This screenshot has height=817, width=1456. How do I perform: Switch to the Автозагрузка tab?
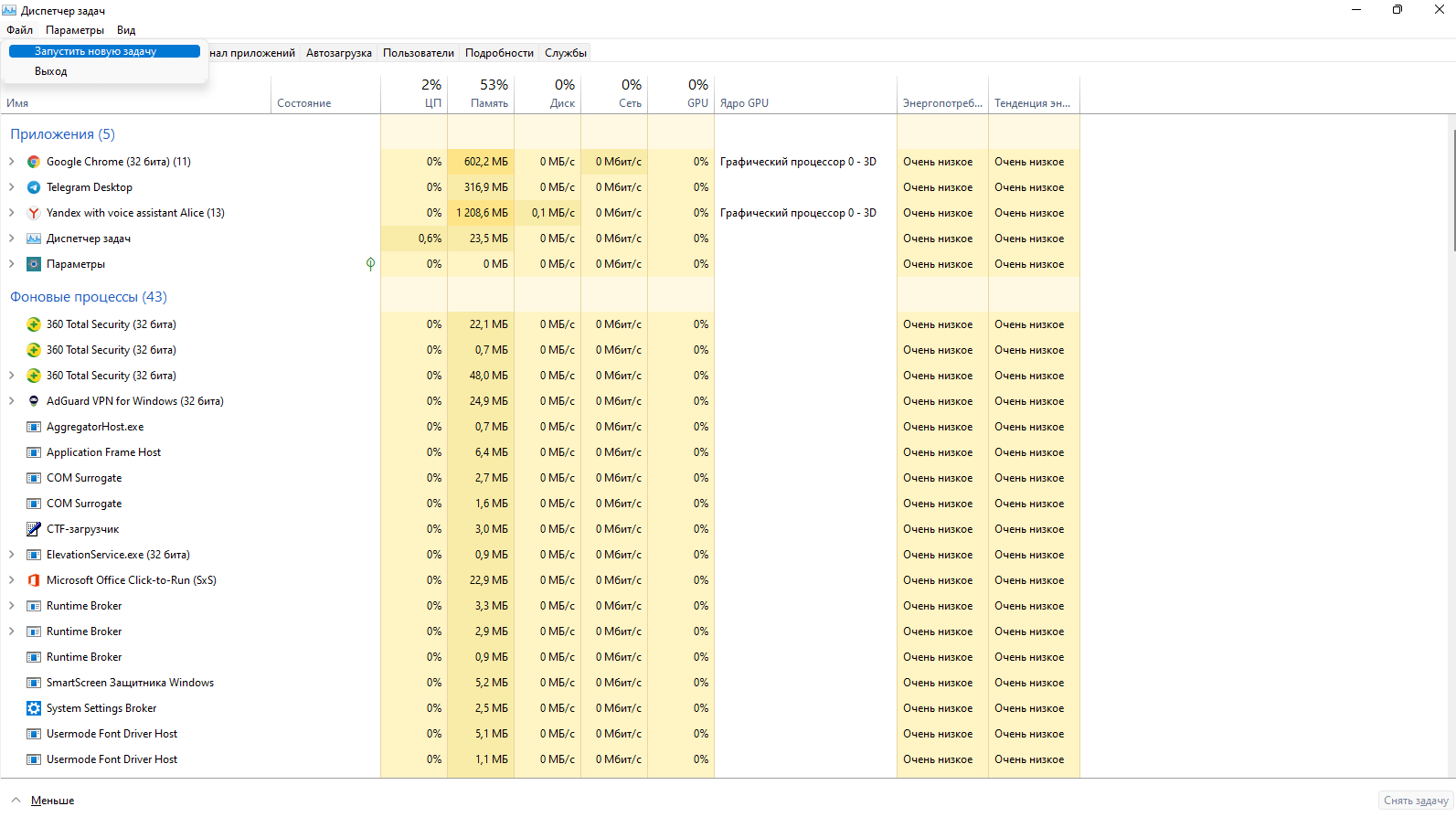[x=339, y=53]
